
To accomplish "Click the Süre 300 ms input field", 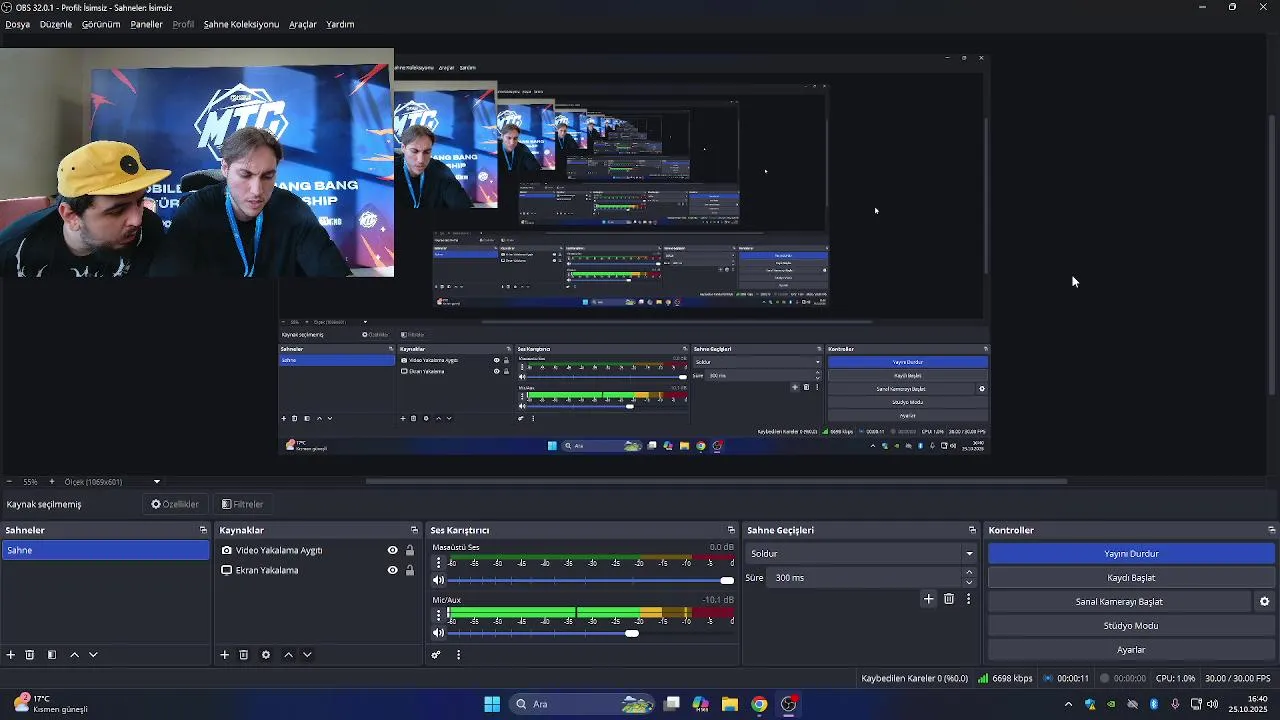I will [x=865, y=577].
